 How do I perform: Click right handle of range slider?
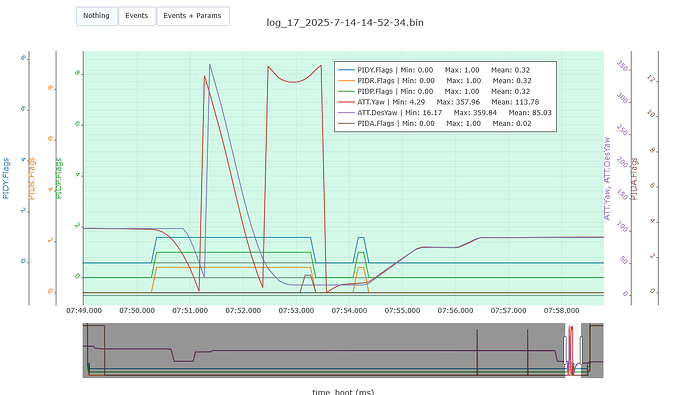(581, 350)
